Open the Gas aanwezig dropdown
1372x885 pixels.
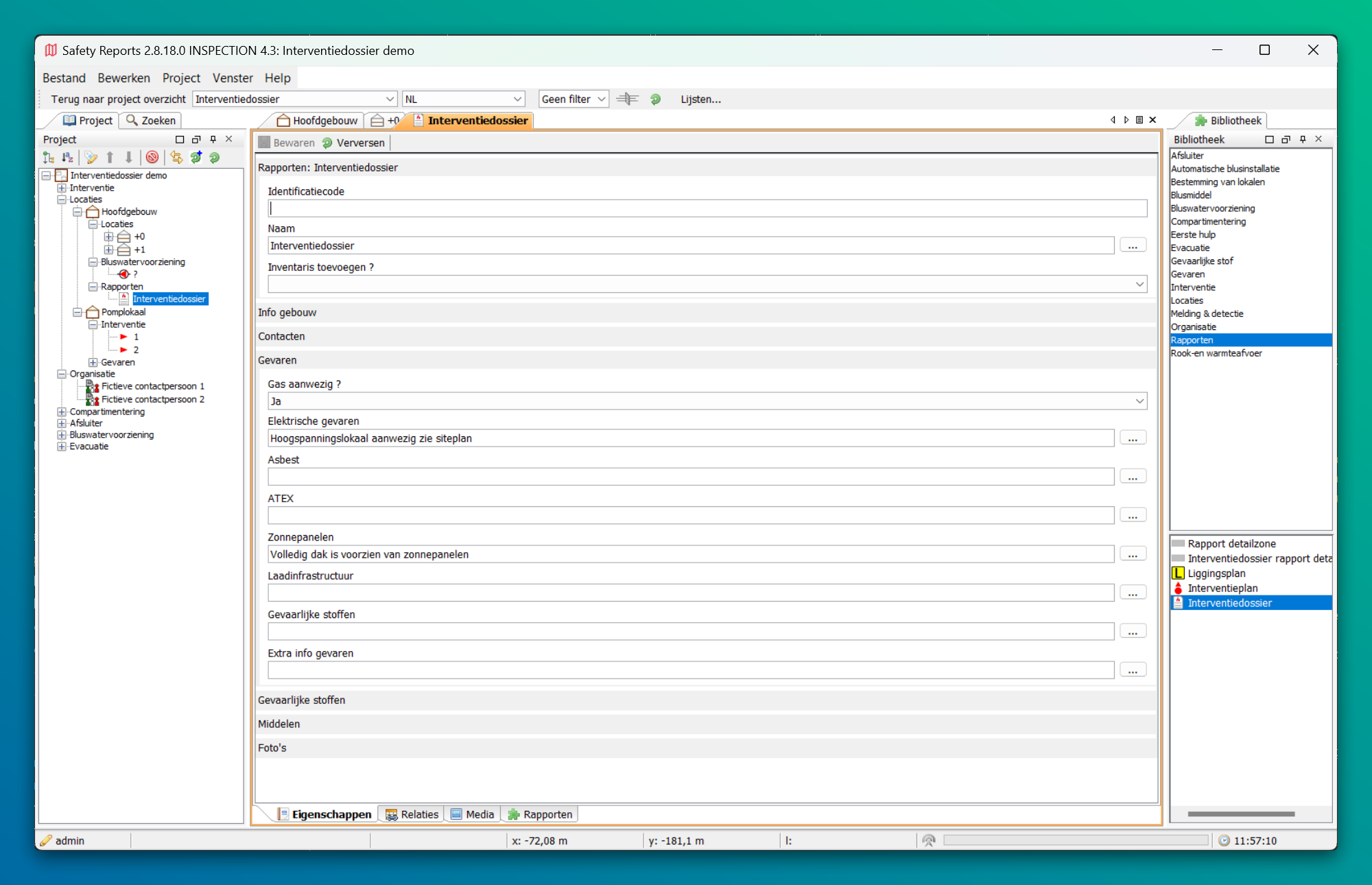pyautogui.click(x=1139, y=401)
